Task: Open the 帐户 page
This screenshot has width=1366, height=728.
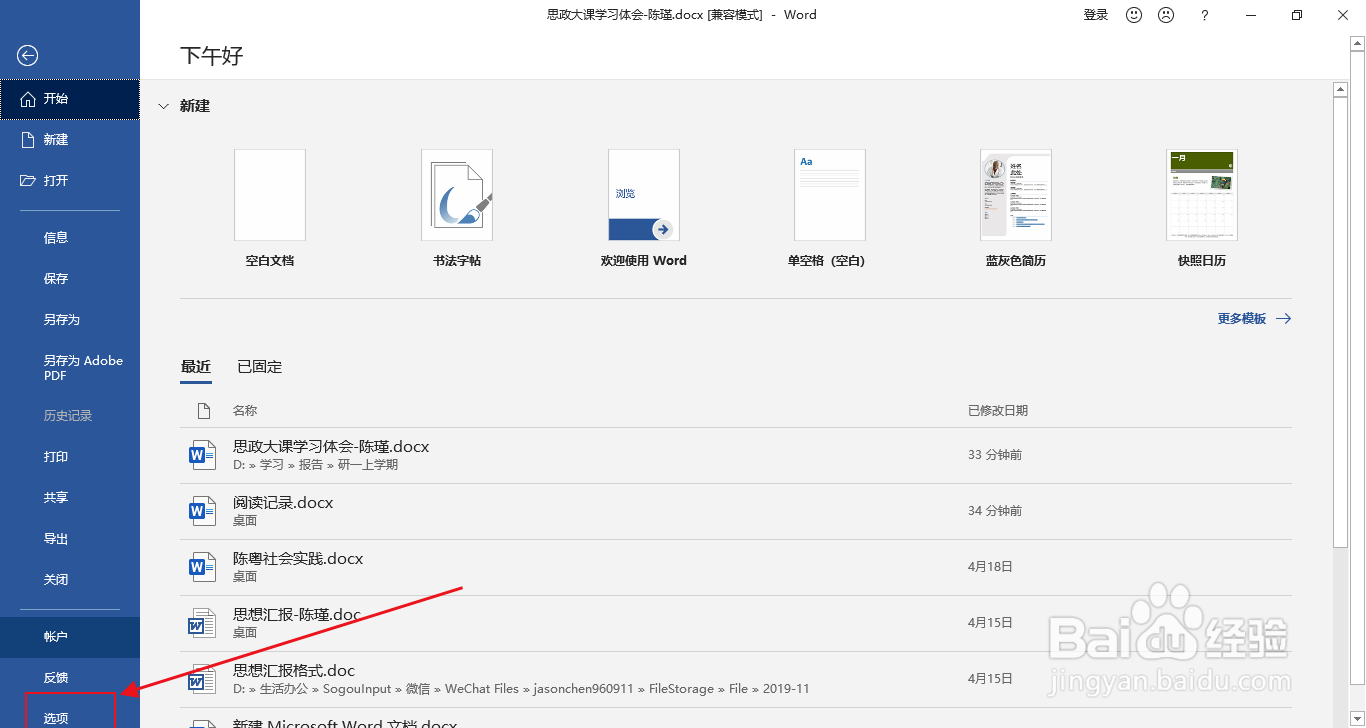Action: click(x=70, y=637)
